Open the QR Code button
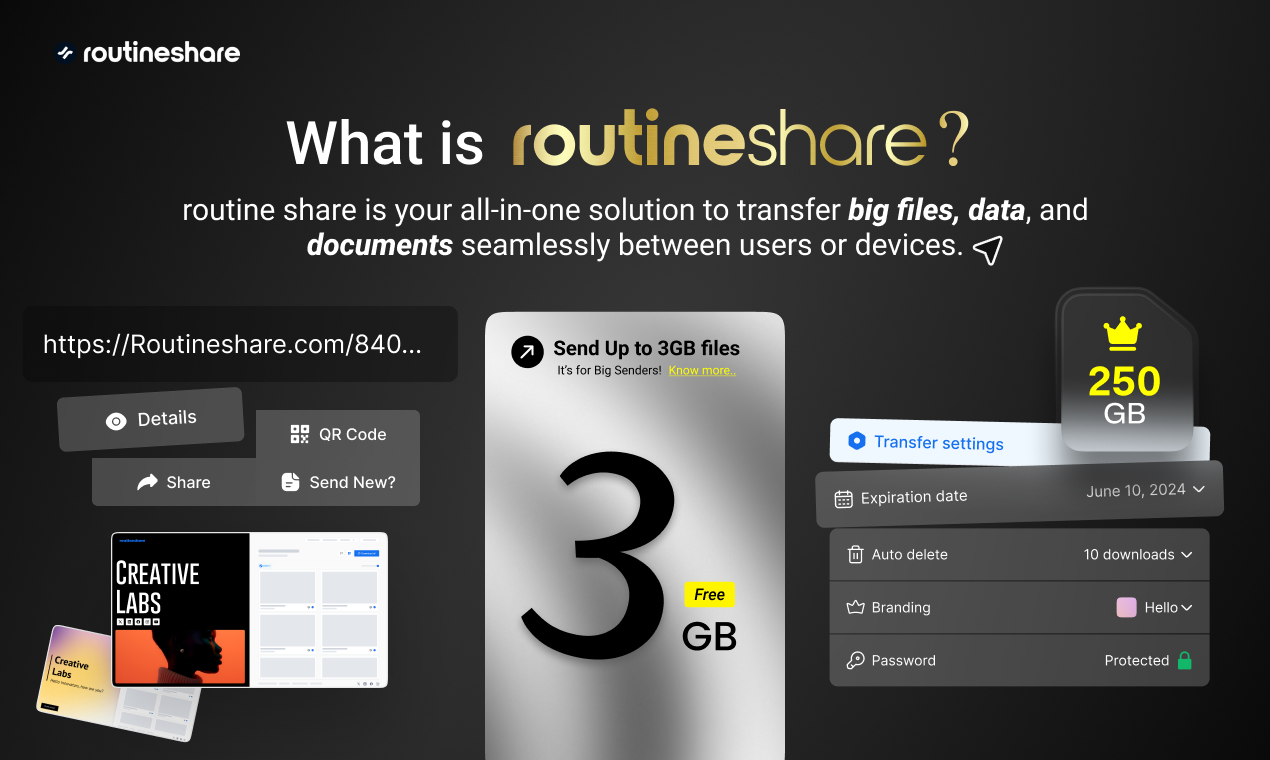 tap(338, 434)
